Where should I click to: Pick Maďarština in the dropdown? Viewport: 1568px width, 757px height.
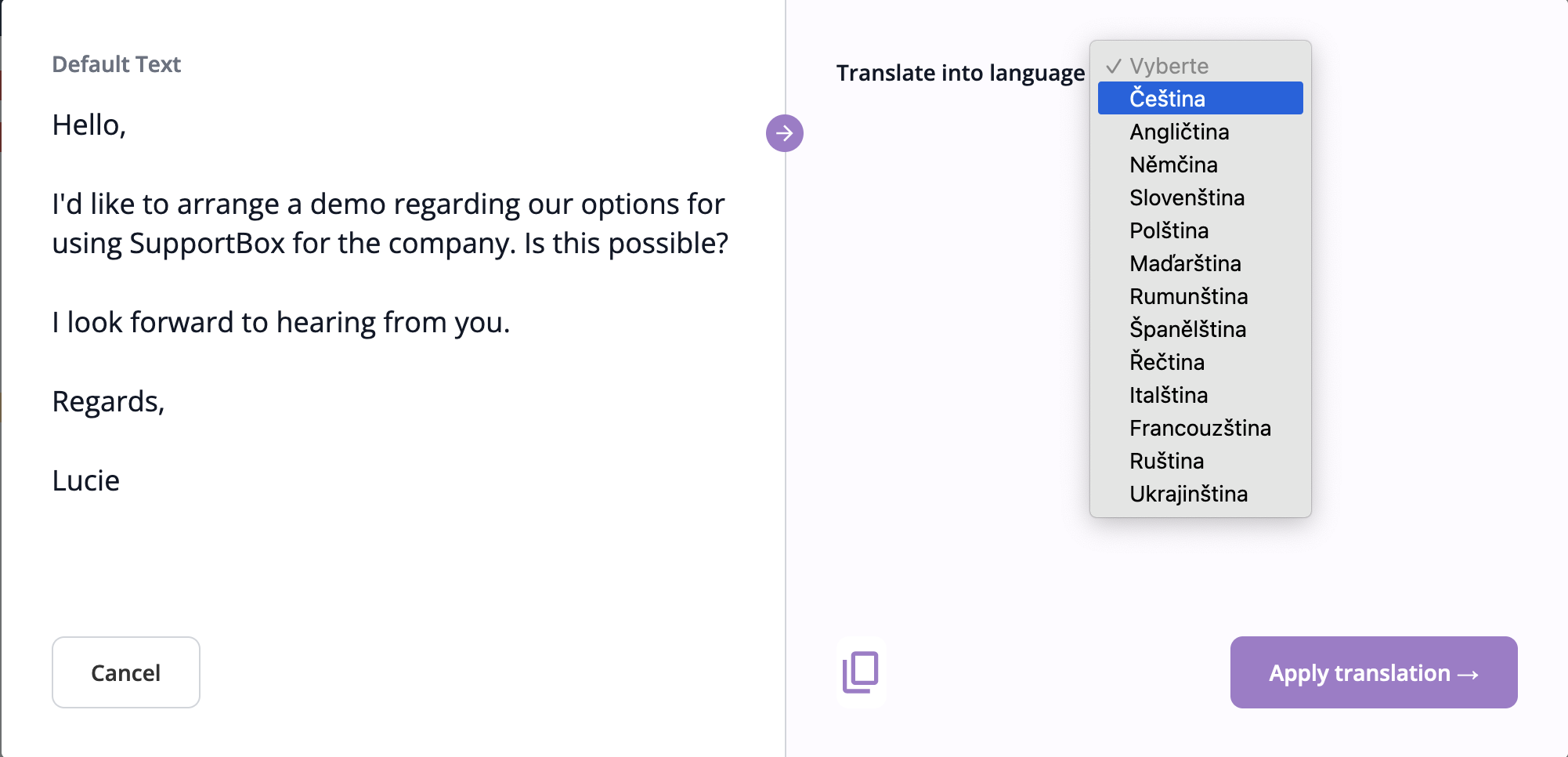pyautogui.click(x=1185, y=263)
